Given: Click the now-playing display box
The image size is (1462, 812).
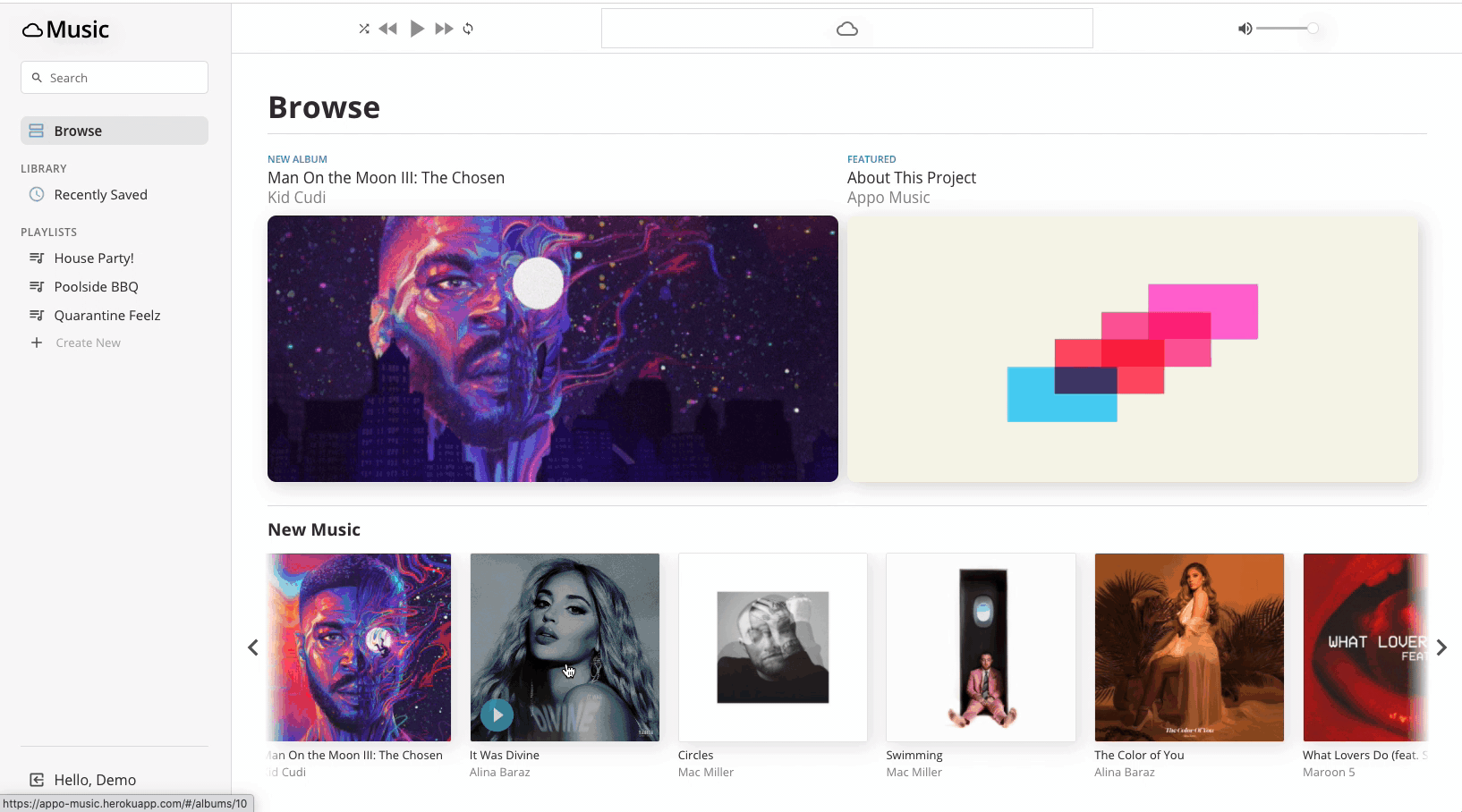Looking at the screenshot, I should [x=847, y=29].
